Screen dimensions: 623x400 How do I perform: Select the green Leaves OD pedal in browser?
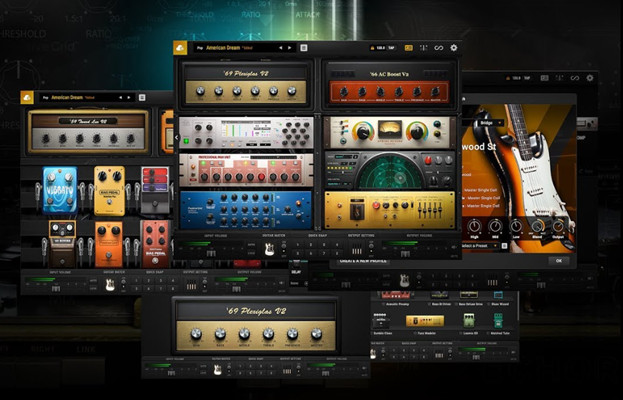pyautogui.click(x=469, y=320)
